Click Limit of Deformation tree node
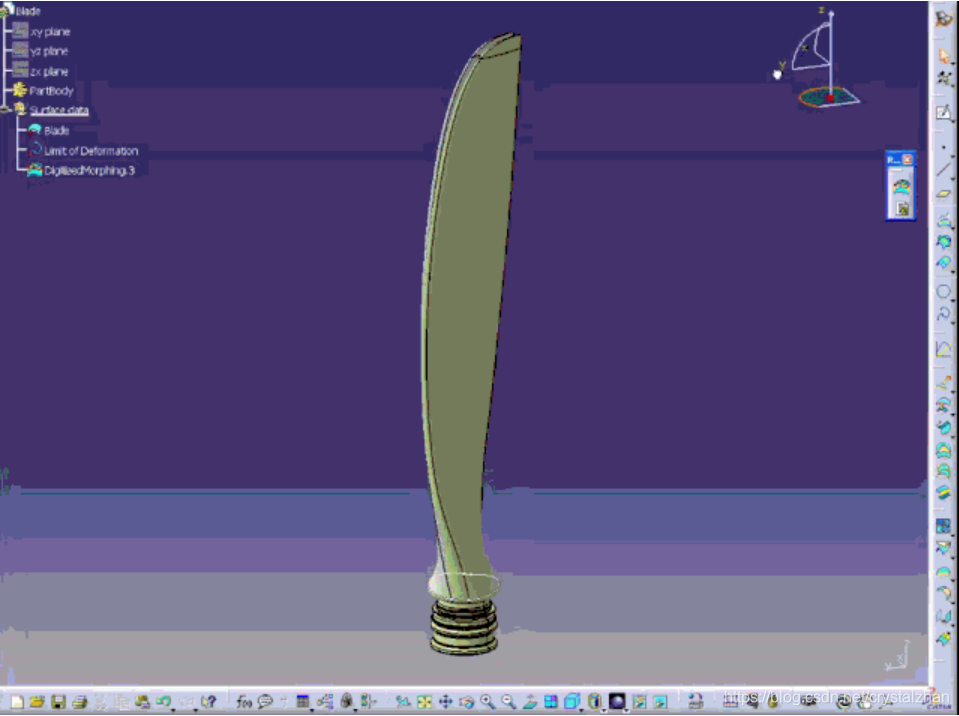 [90, 151]
